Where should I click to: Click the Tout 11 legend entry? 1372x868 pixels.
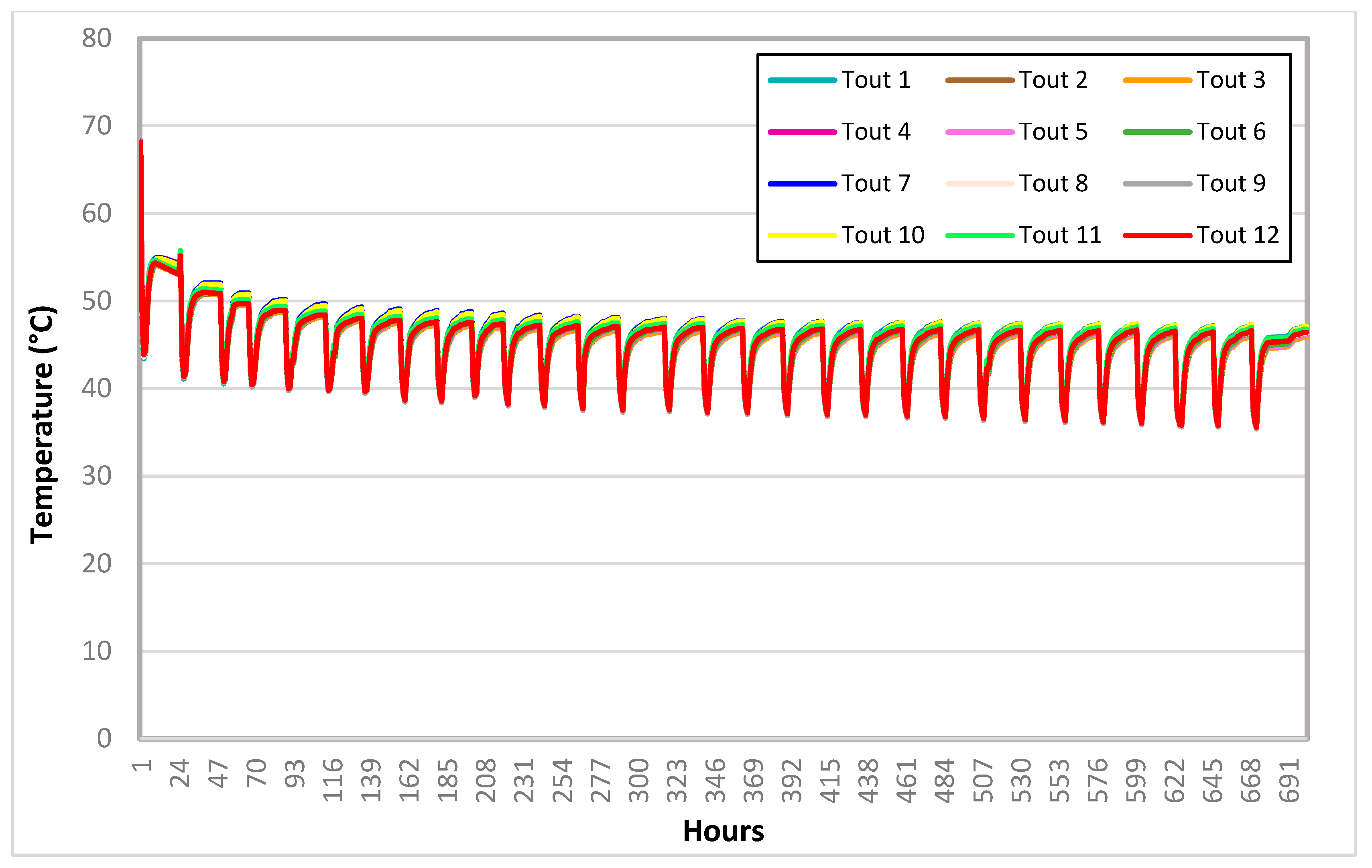pos(1060,235)
